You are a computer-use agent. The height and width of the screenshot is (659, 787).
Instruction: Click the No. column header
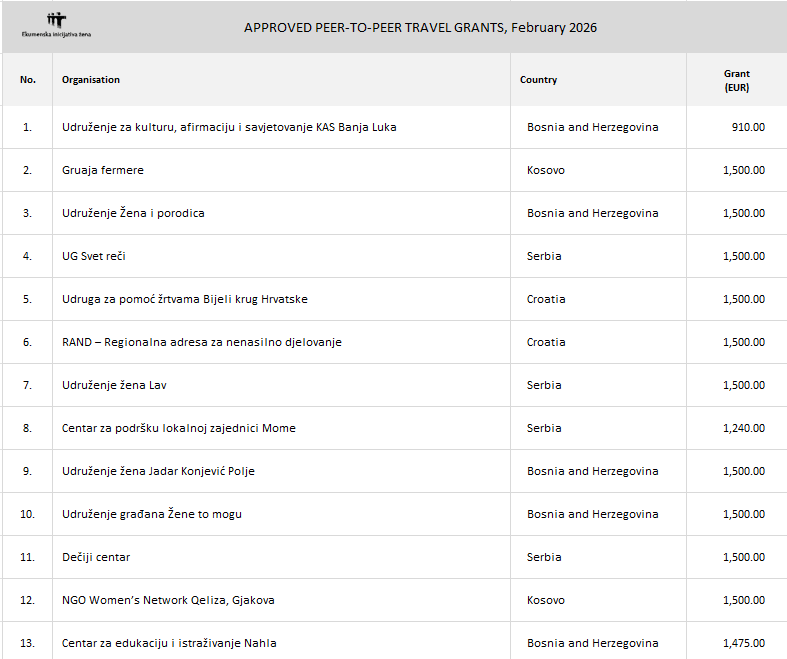click(x=27, y=80)
